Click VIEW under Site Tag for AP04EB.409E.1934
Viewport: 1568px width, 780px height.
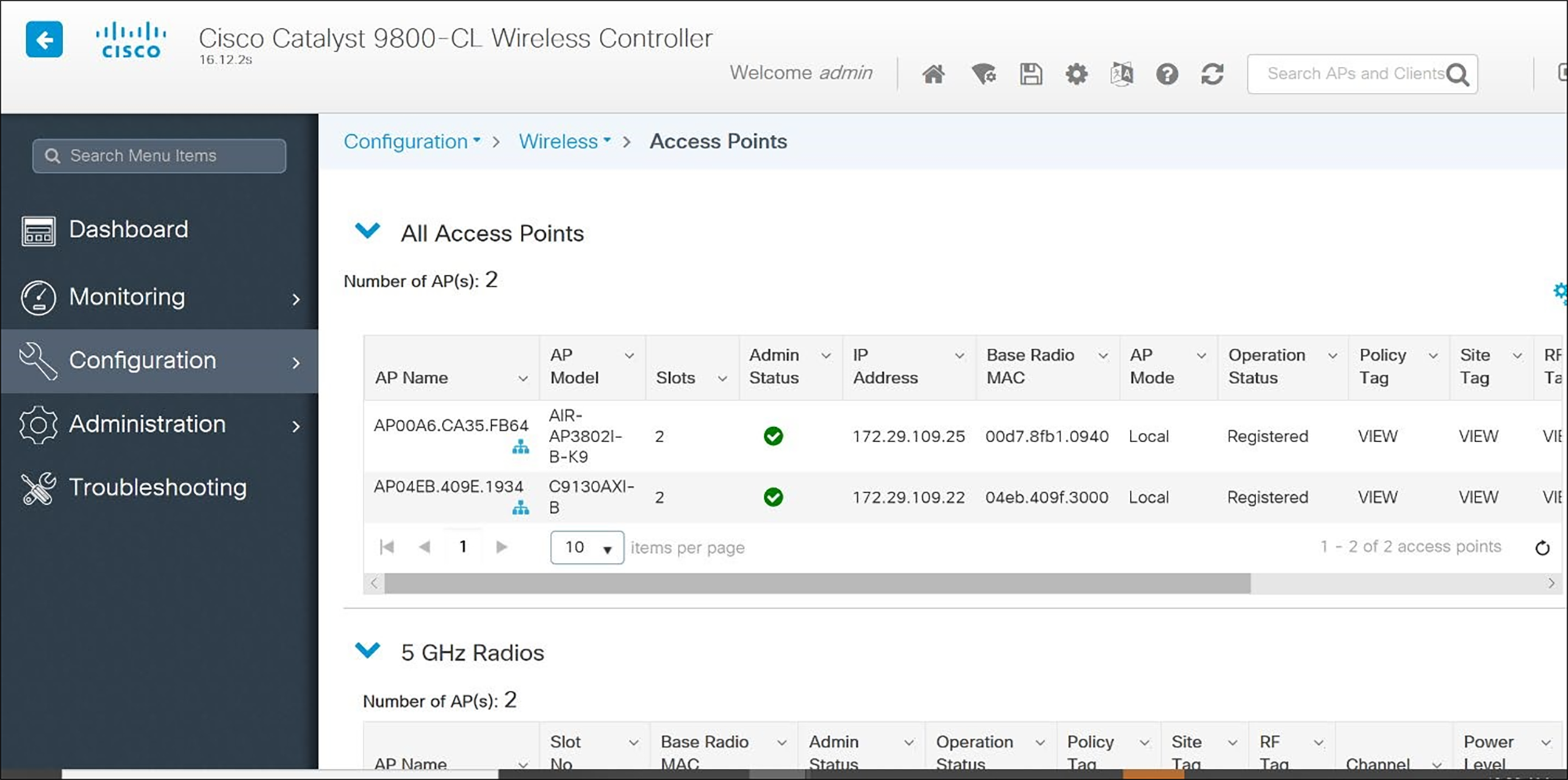tap(1478, 497)
